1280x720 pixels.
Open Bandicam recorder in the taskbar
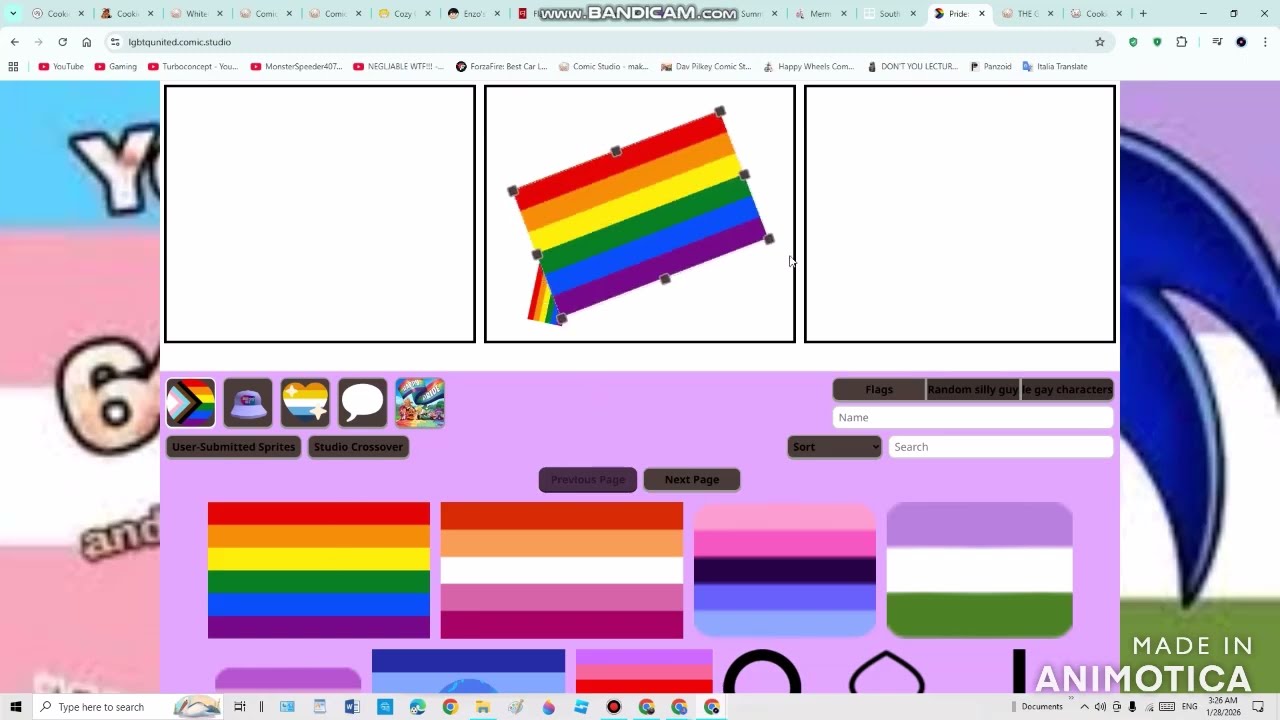click(x=614, y=707)
